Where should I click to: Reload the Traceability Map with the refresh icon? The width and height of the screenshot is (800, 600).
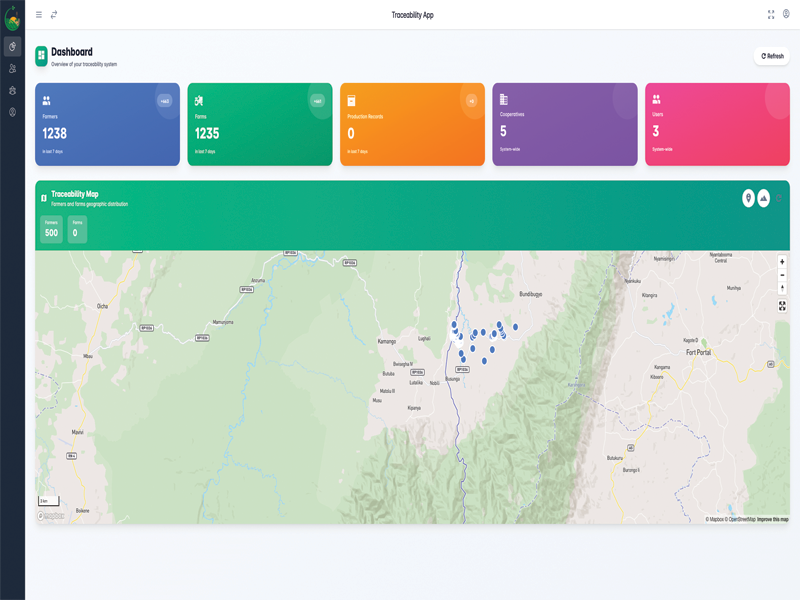pyautogui.click(x=779, y=199)
